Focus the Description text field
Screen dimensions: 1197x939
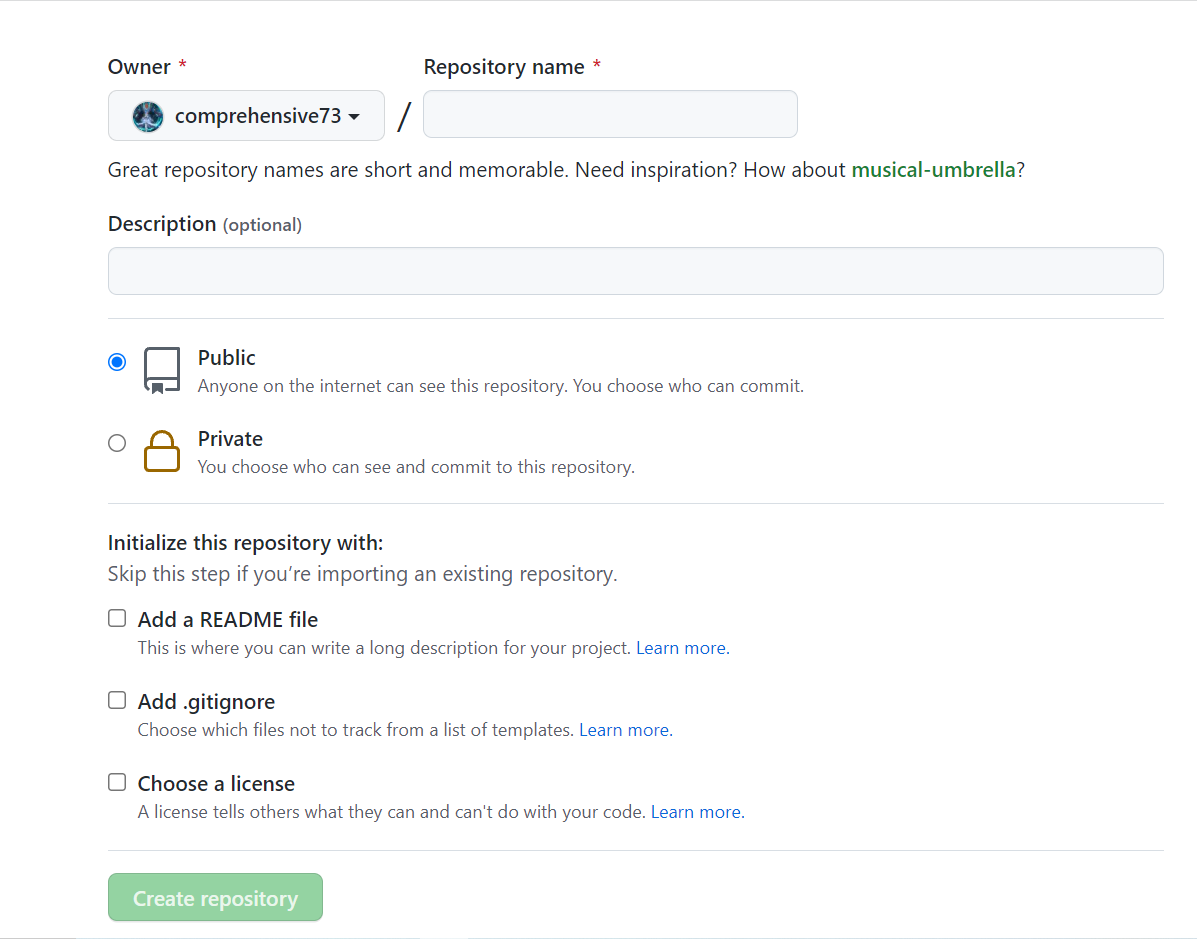635,271
